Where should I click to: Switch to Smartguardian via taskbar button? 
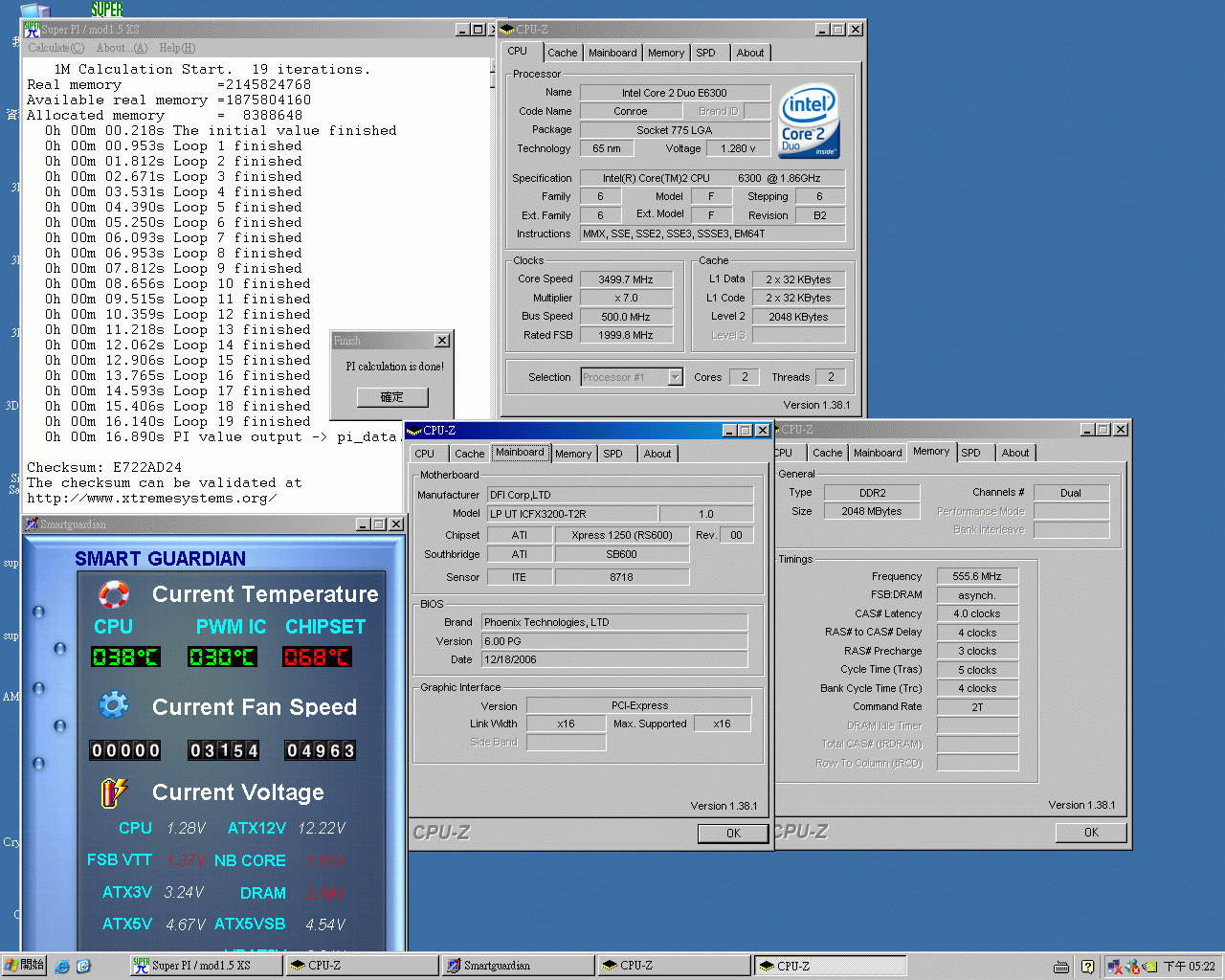click(518, 966)
